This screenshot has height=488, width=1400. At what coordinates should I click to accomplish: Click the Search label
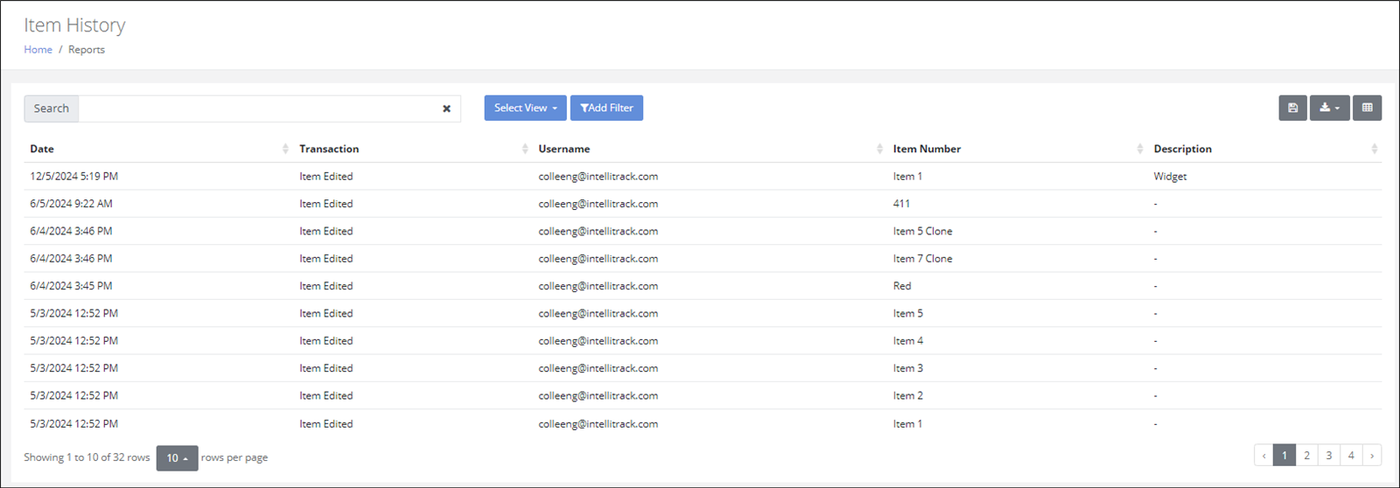click(x=51, y=109)
